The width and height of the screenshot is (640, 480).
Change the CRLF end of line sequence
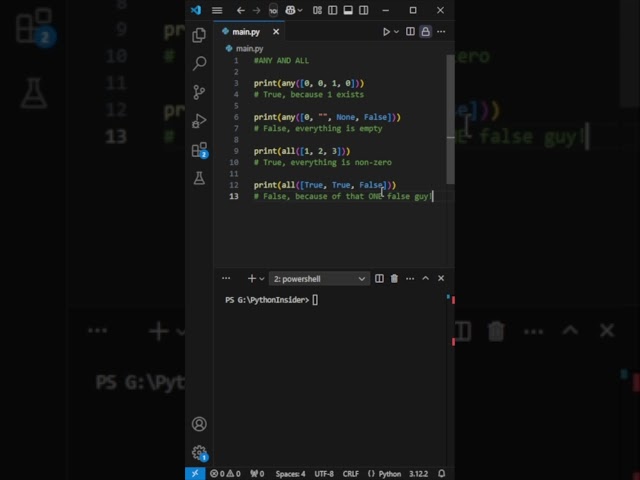click(x=351, y=474)
